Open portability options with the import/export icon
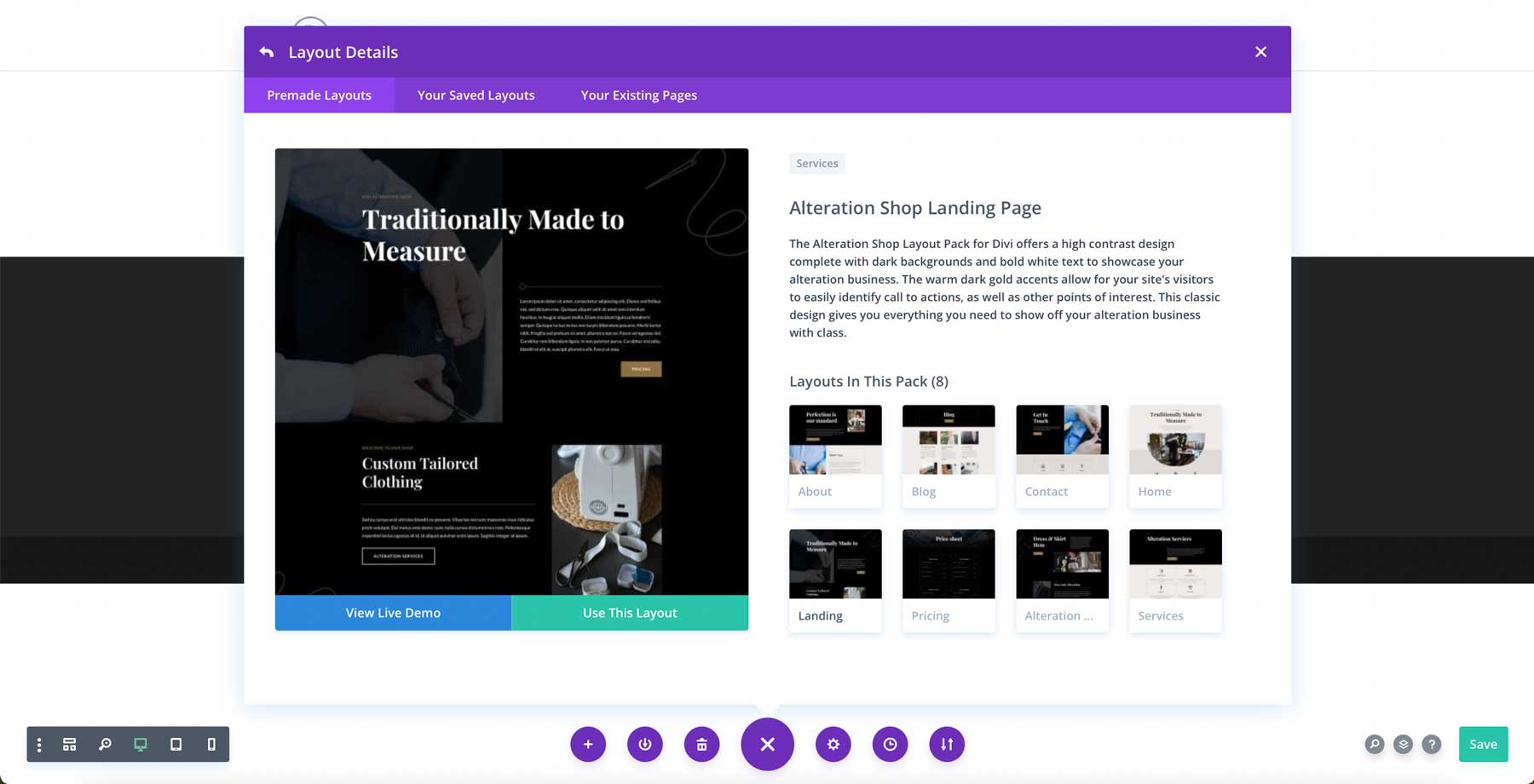 click(946, 744)
